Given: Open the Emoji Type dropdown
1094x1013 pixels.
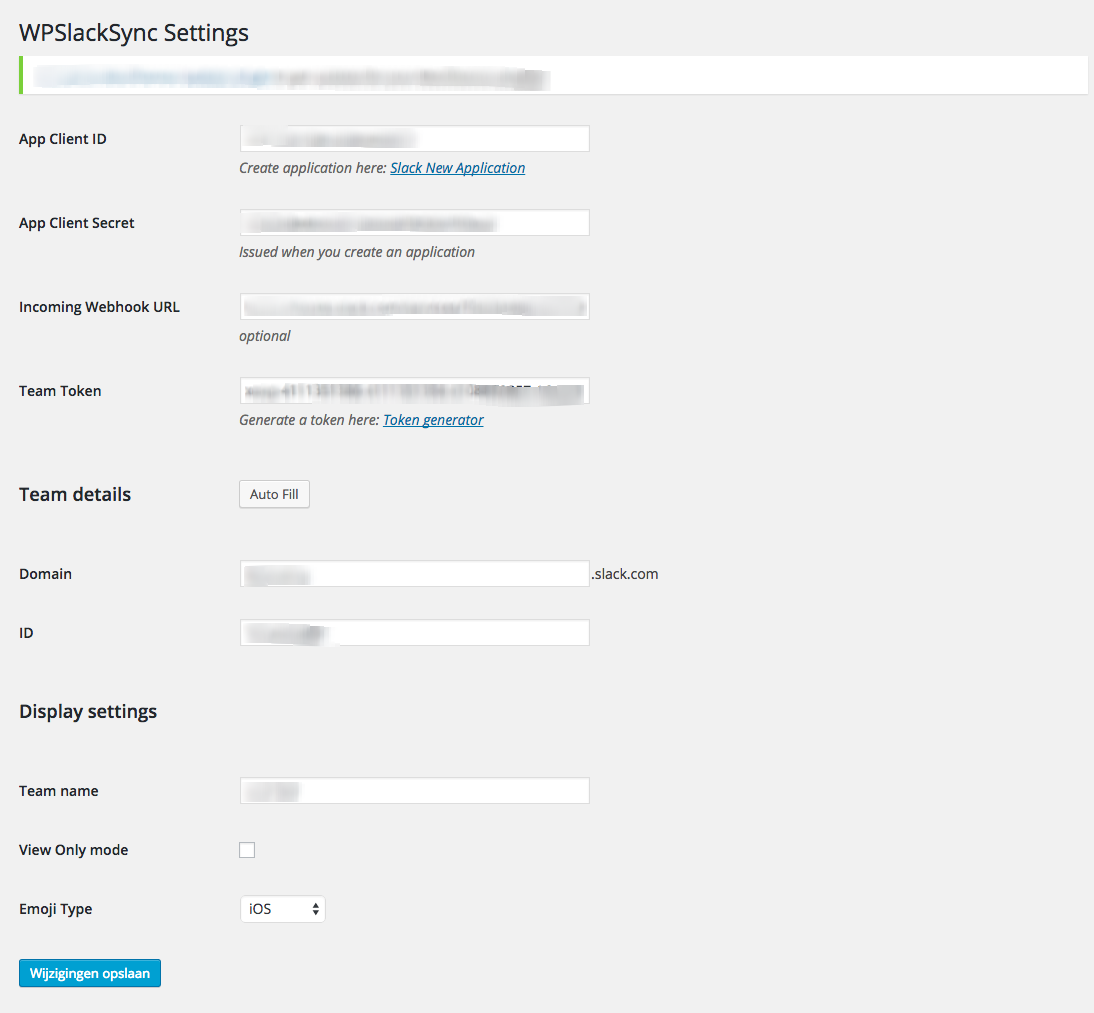Looking at the screenshot, I should pos(283,909).
